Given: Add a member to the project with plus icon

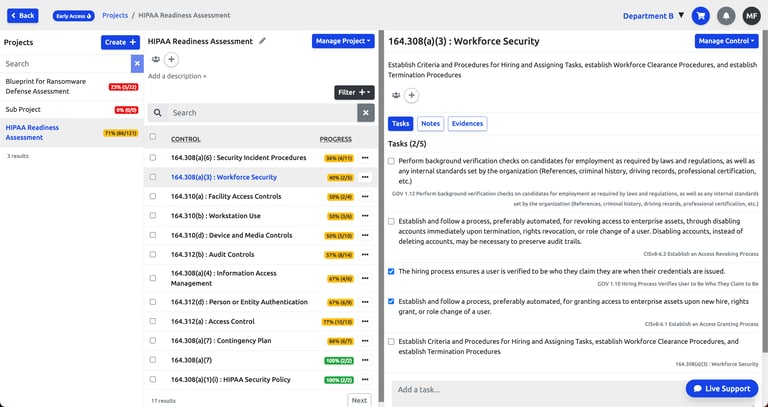Looking at the screenshot, I should pos(171,60).
